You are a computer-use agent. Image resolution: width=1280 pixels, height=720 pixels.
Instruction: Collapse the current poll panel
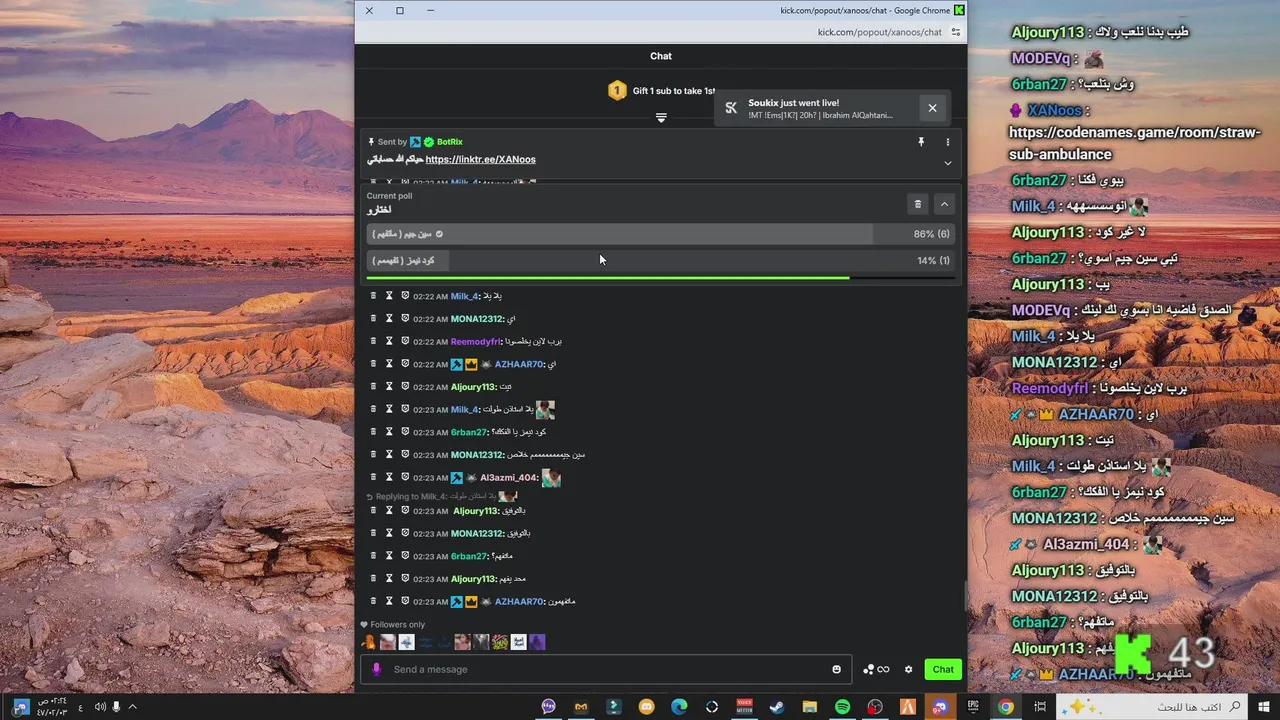click(944, 204)
